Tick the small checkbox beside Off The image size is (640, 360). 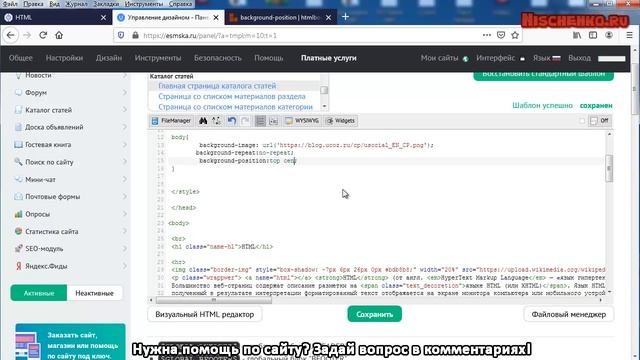click(582, 121)
